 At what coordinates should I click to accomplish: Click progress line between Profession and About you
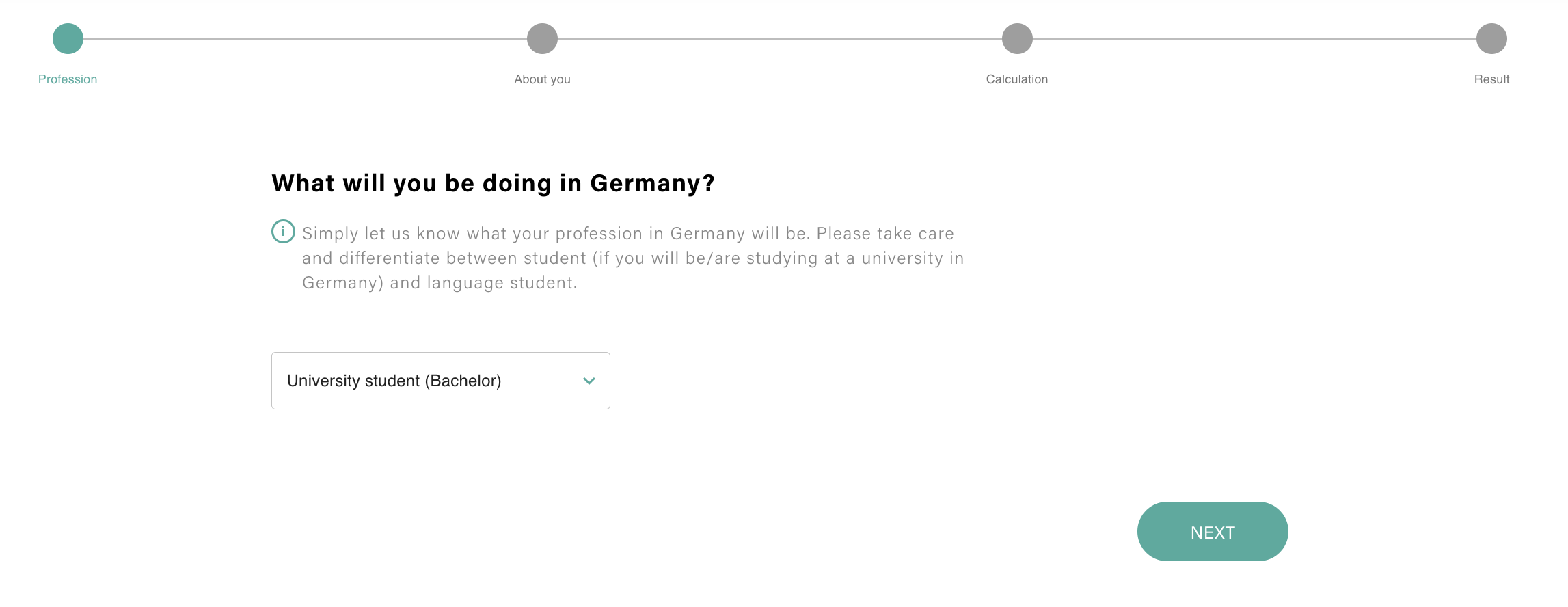coord(305,39)
